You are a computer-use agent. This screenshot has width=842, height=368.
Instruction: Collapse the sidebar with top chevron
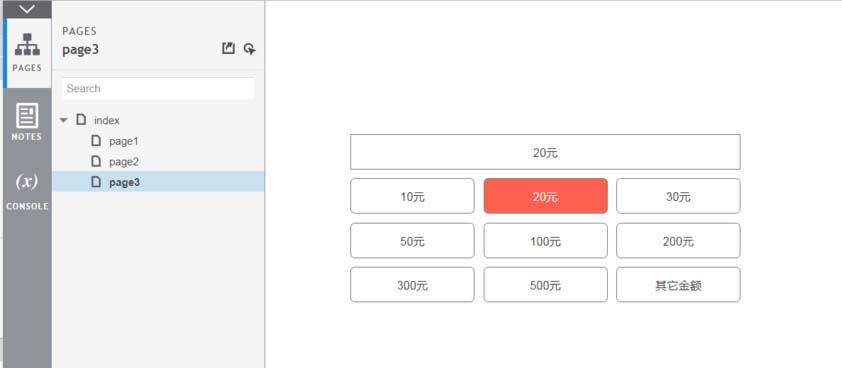coord(27,9)
